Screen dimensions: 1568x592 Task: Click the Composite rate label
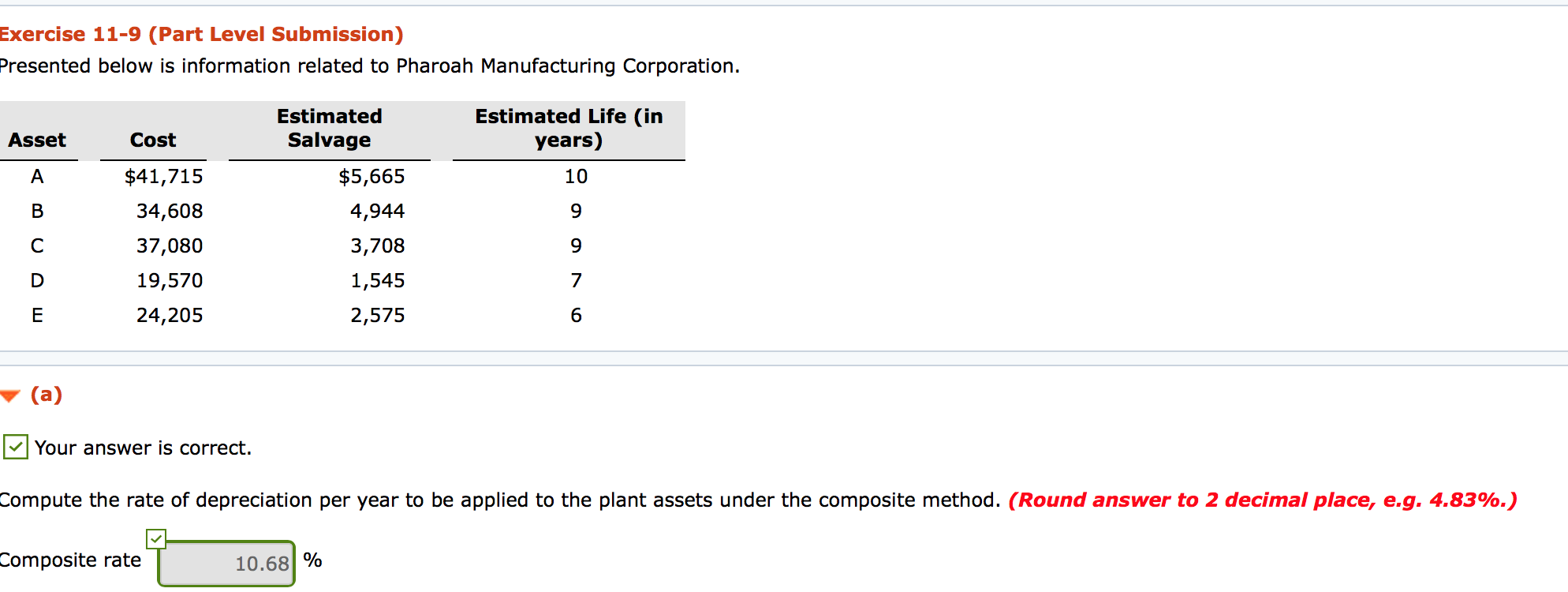pos(69,560)
